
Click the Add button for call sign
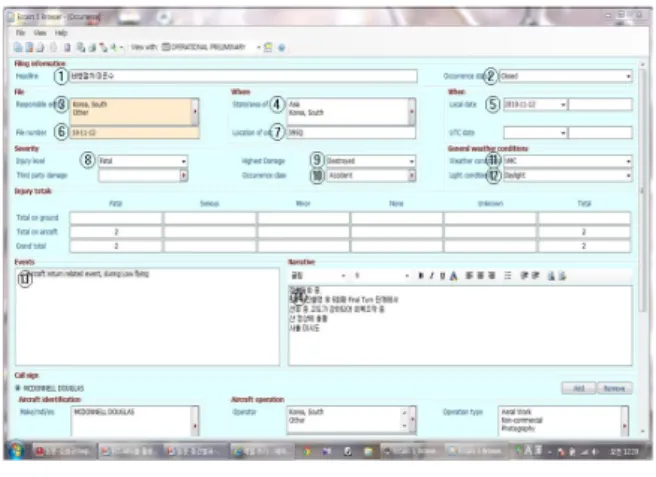(x=579, y=388)
